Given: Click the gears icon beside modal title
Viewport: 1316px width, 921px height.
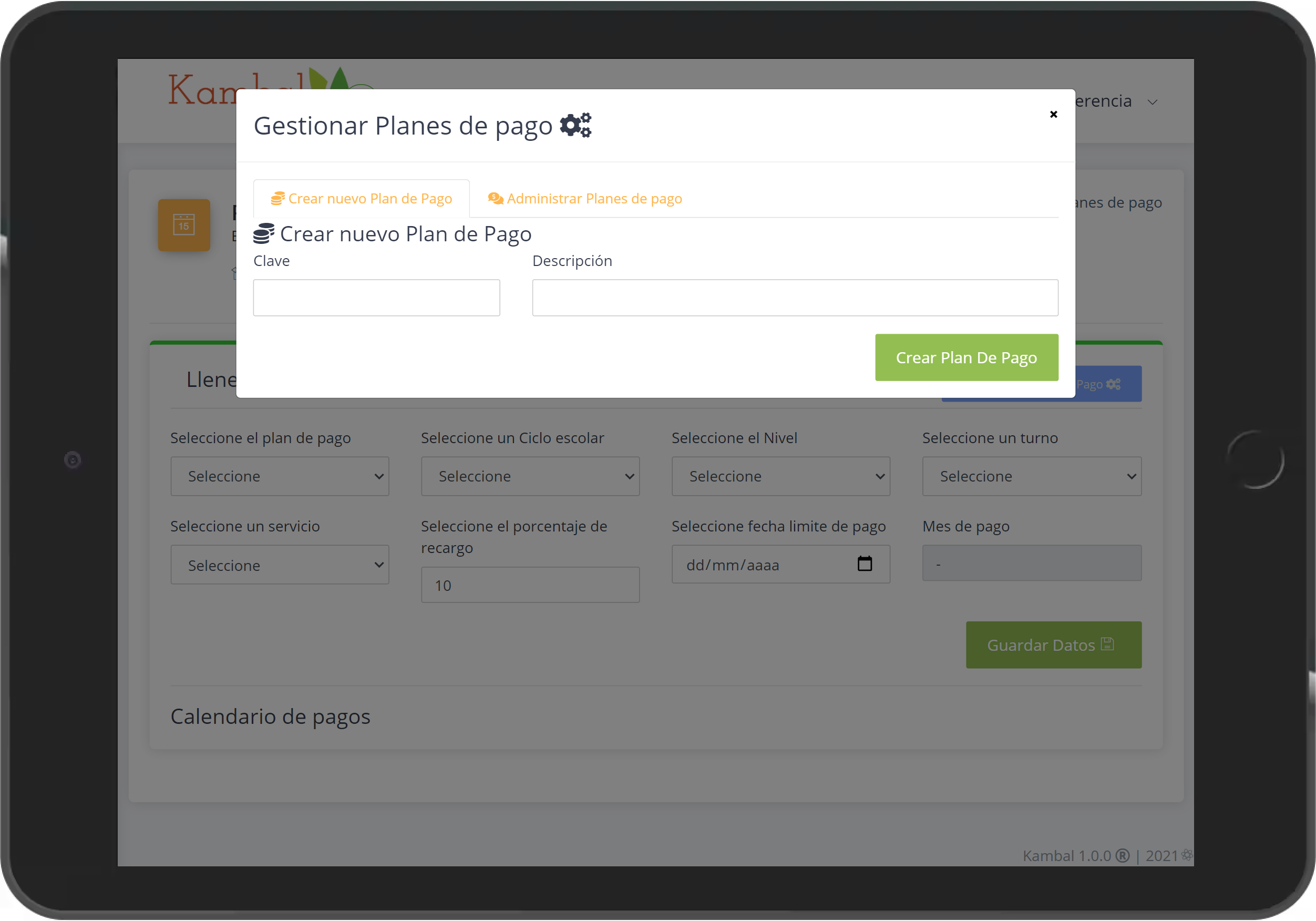Looking at the screenshot, I should point(575,125).
